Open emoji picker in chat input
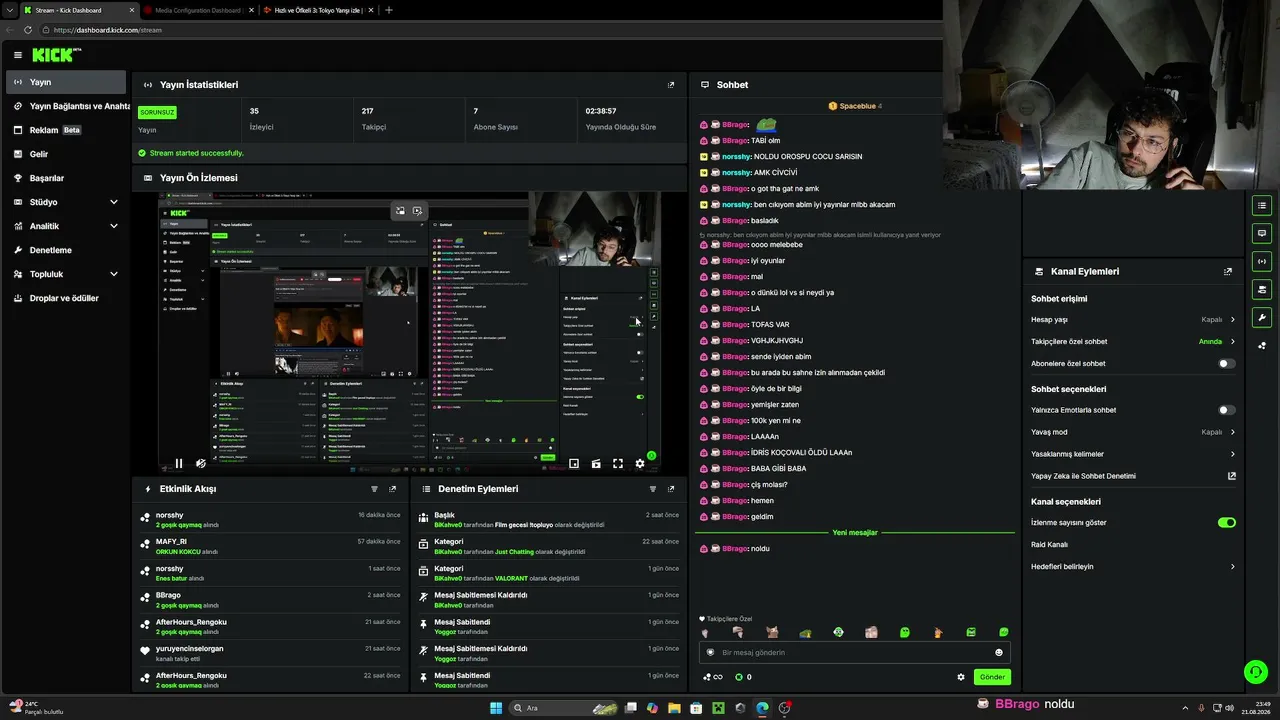The height and width of the screenshot is (720, 1280). [998, 652]
